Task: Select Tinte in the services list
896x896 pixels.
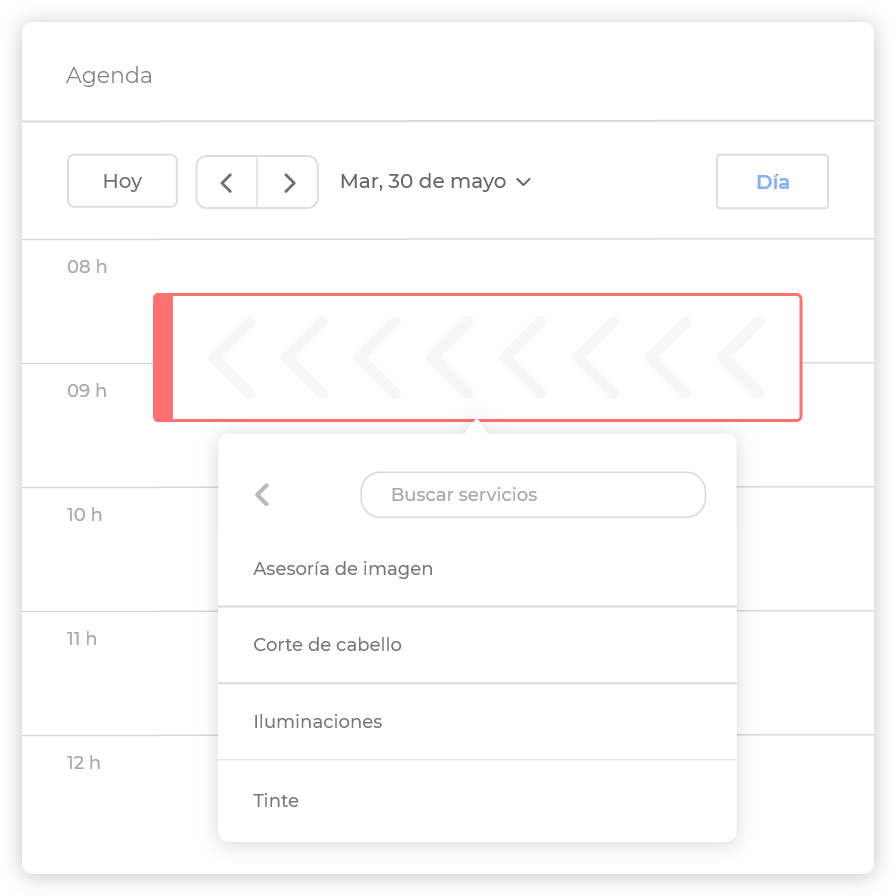Action: pyautogui.click(x=276, y=801)
